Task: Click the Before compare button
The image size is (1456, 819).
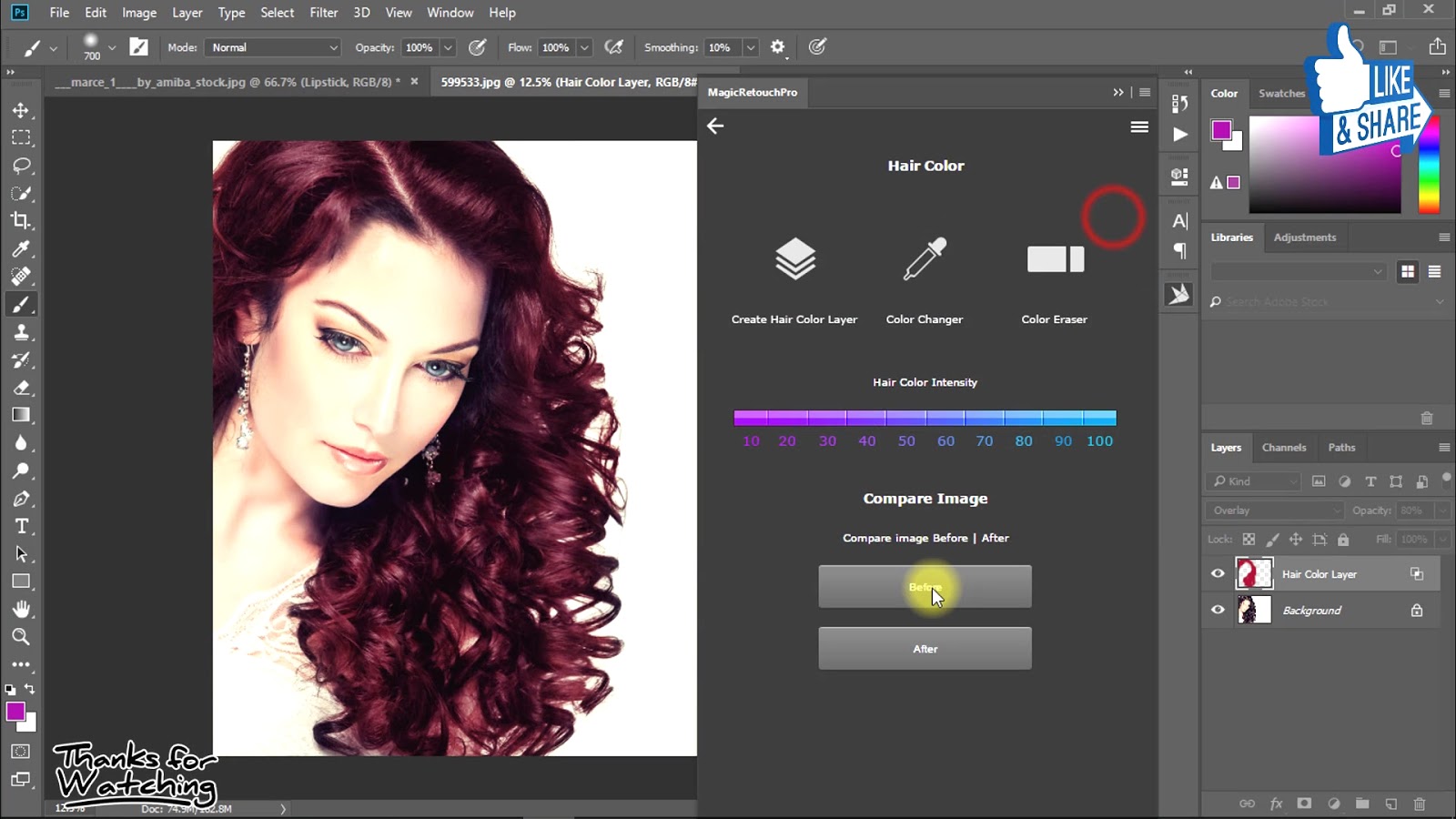Action: (x=925, y=587)
